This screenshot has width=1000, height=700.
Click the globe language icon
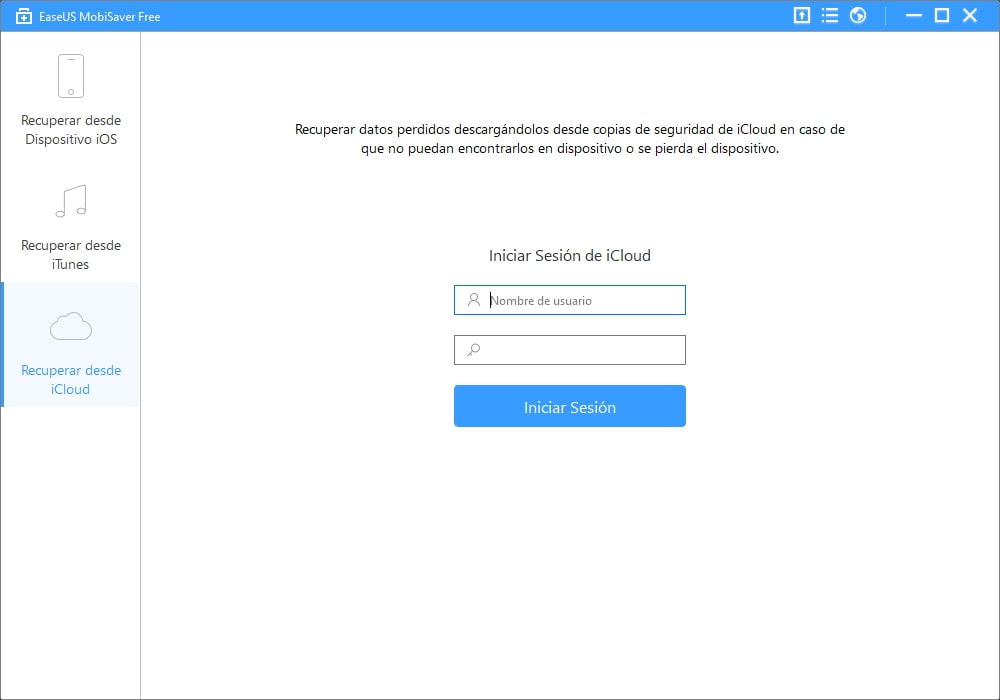click(x=858, y=15)
